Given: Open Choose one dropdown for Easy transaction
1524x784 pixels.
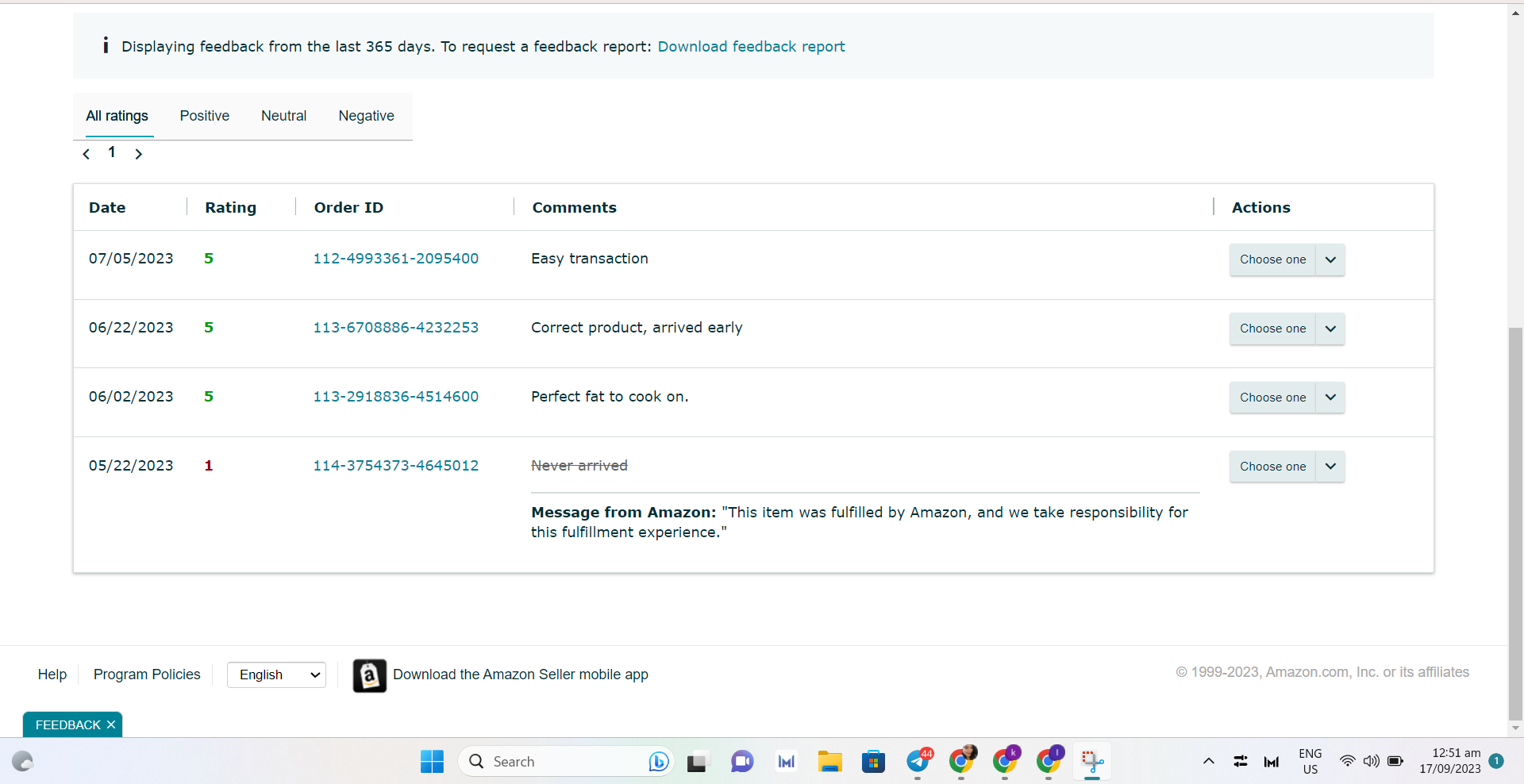Looking at the screenshot, I should tap(1287, 259).
